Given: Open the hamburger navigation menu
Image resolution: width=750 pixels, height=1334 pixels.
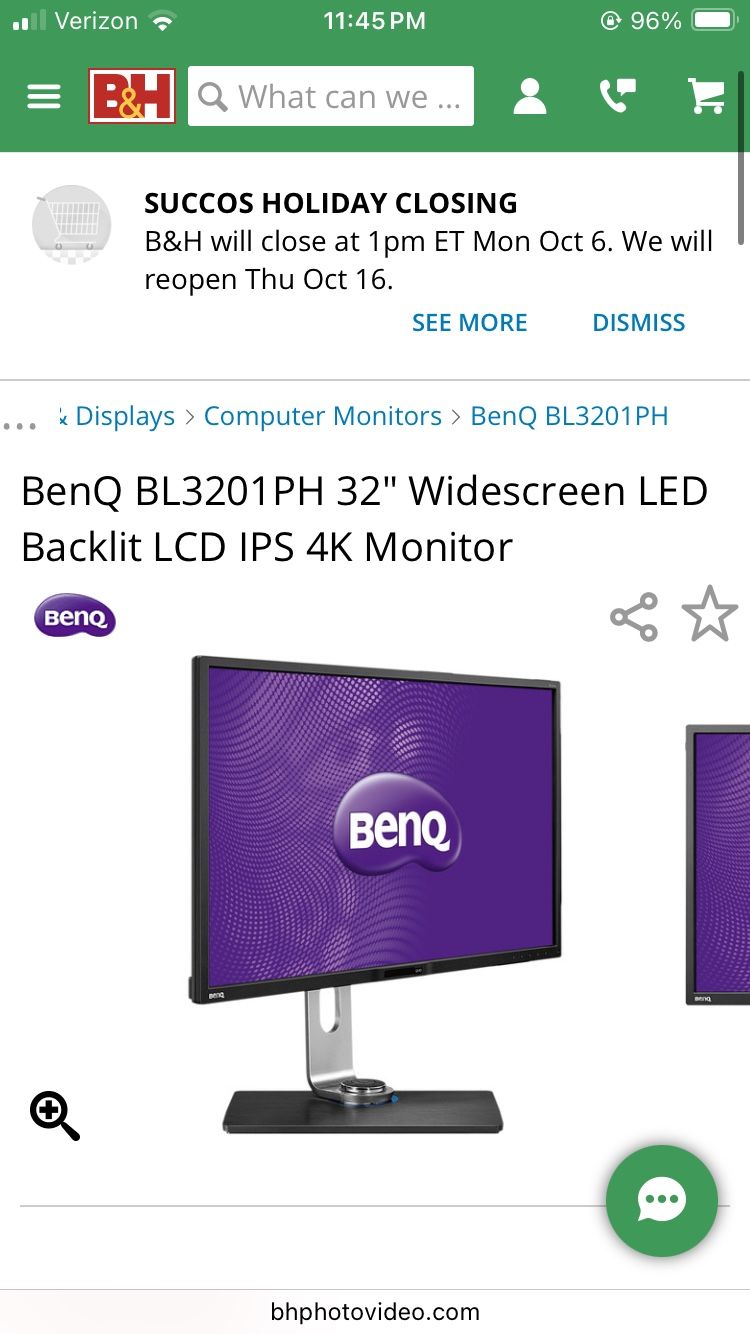Looking at the screenshot, I should [44, 97].
